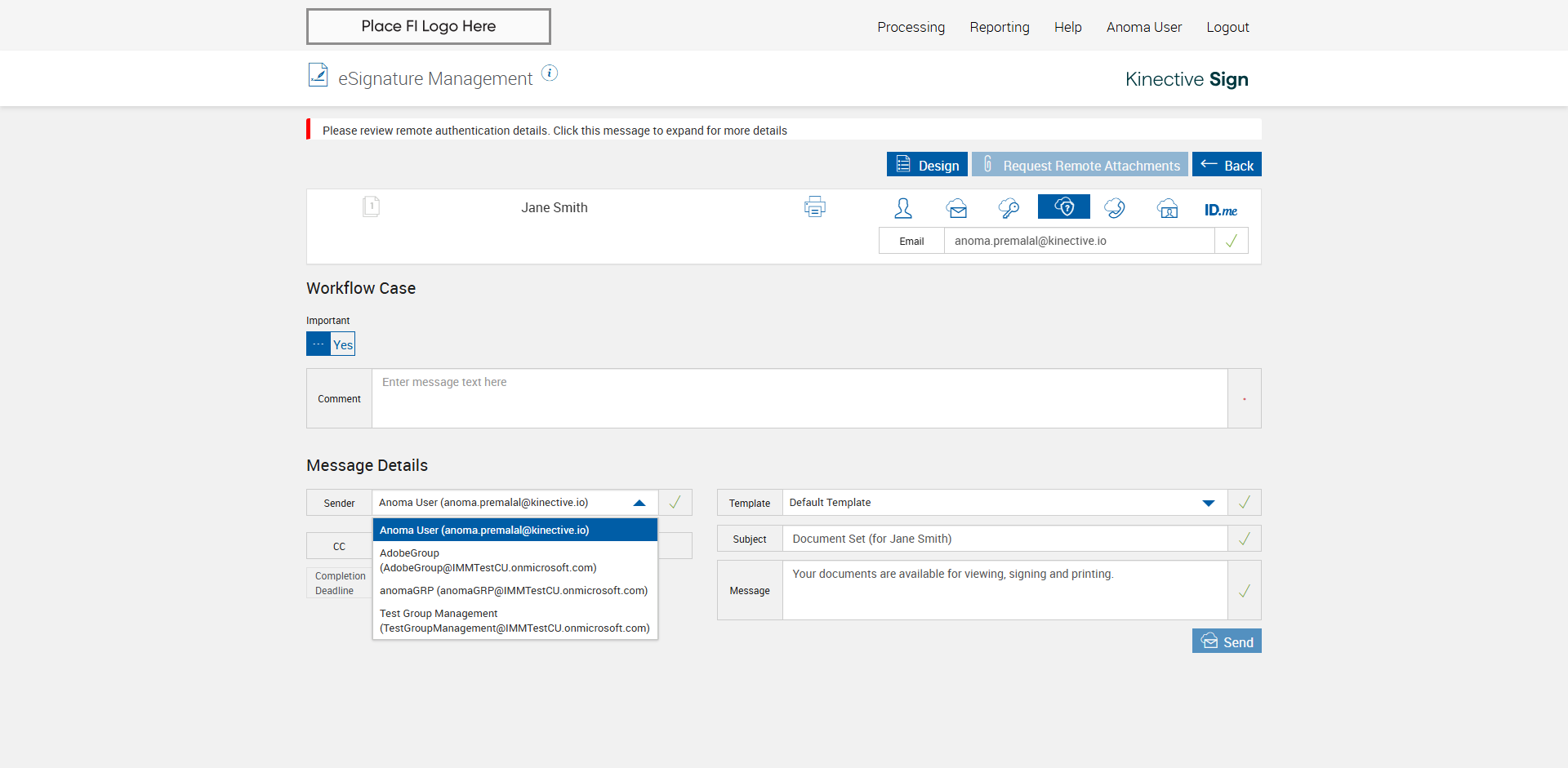Go back using the Back button
Viewport: 1568px width, 768px height.
tap(1226, 165)
